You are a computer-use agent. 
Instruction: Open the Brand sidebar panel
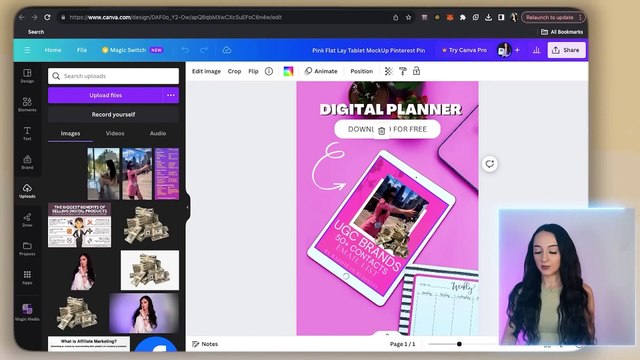click(x=27, y=162)
